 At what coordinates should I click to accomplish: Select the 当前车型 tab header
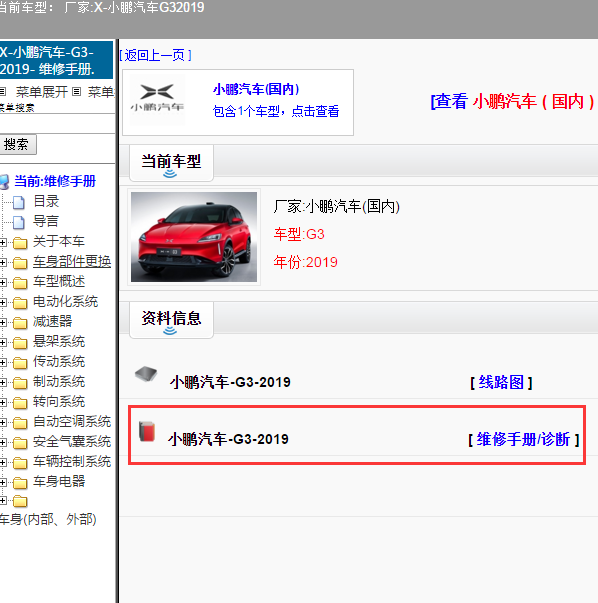coord(171,163)
